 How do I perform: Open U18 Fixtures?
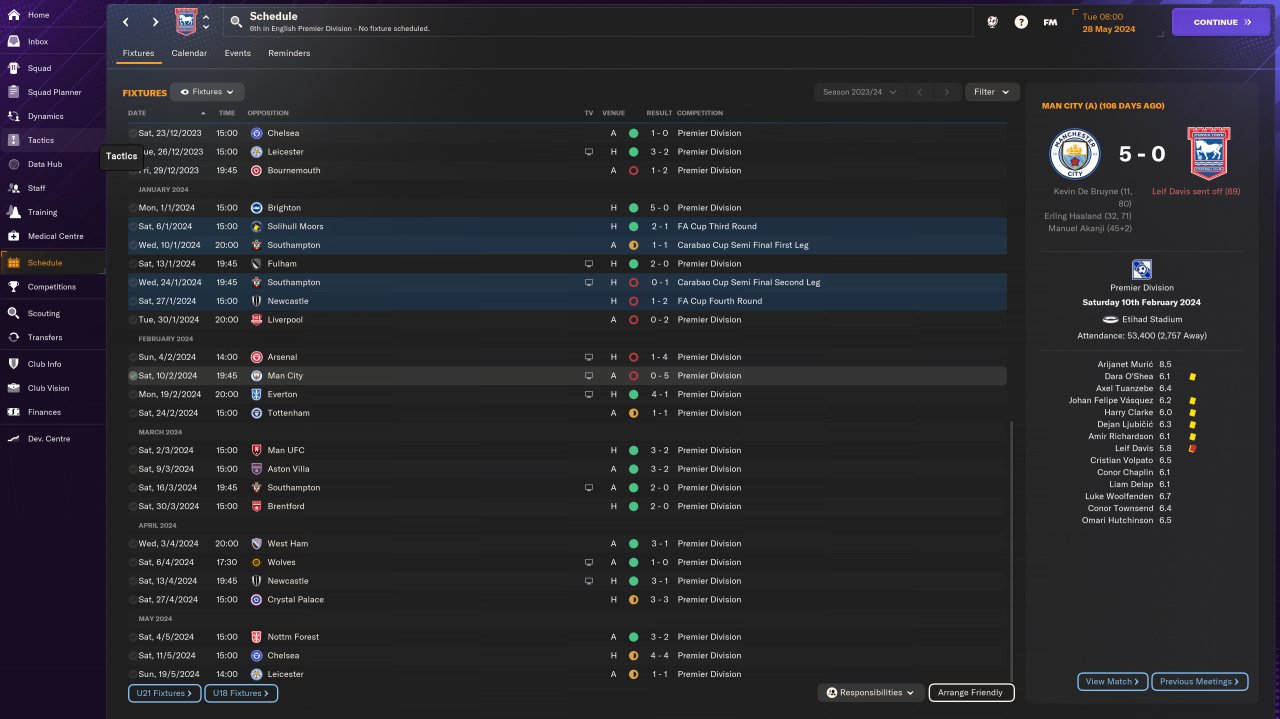tap(241, 693)
